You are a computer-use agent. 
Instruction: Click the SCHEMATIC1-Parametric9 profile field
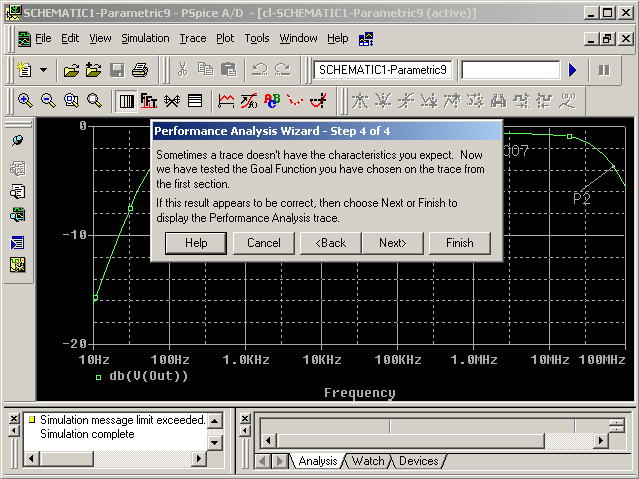click(x=383, y=70)
